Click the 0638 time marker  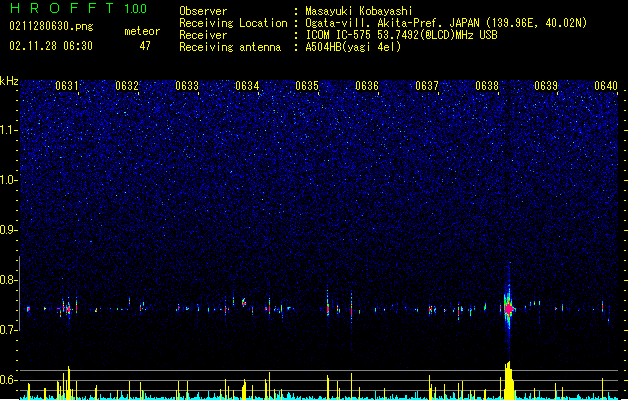point(487,86)
